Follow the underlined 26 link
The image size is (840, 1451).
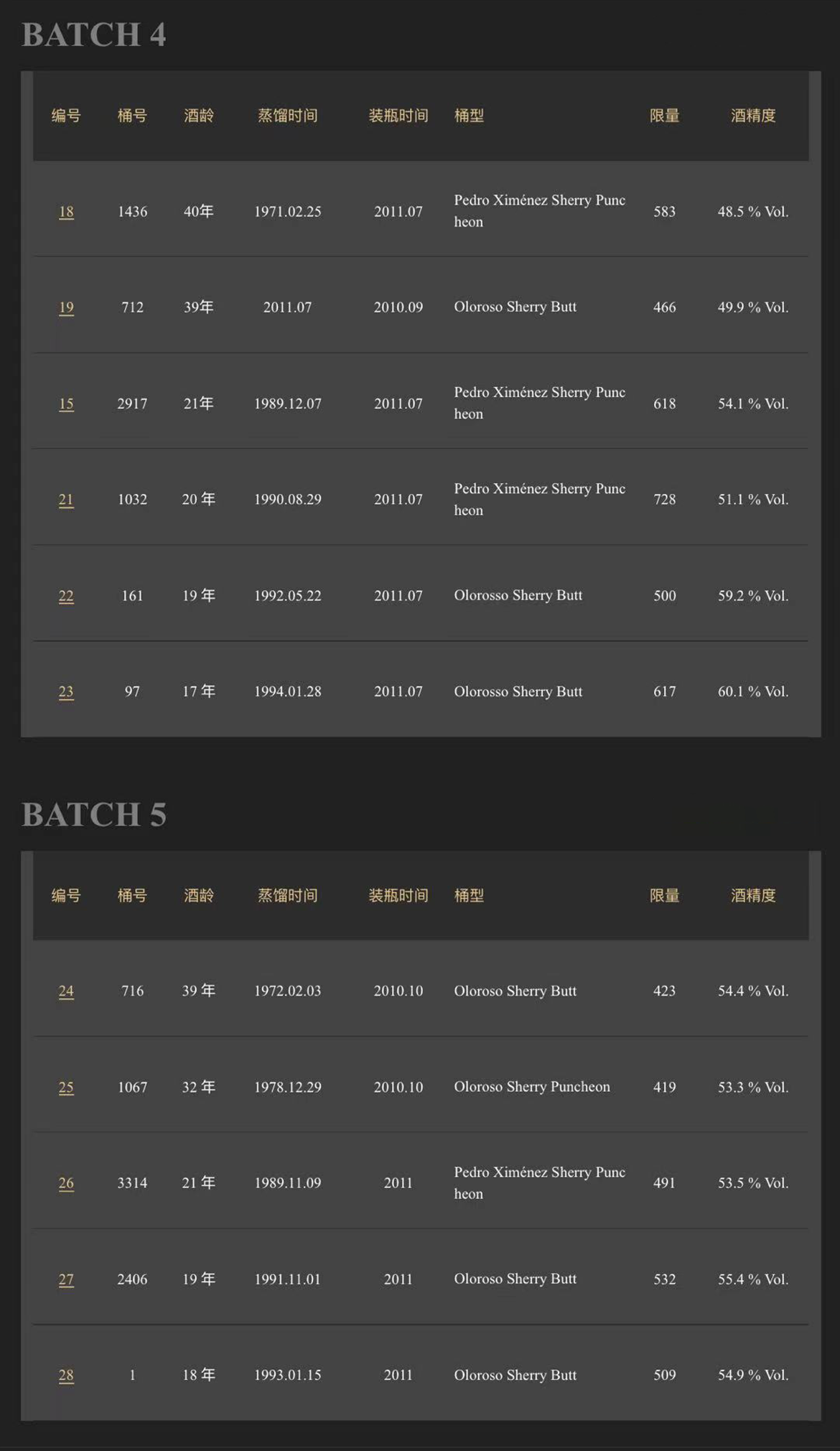coord(66,1182)
